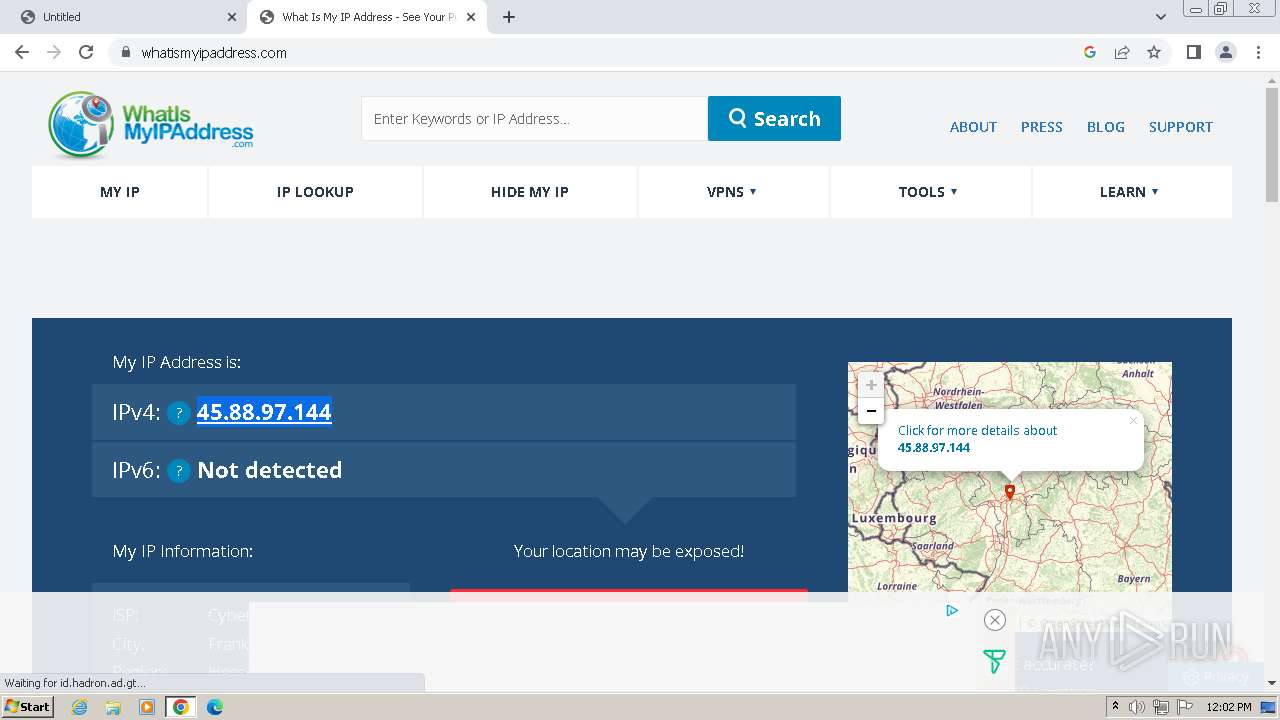Share this page icon
The height and width of the screenshot is (720, 1280).
1122,52
